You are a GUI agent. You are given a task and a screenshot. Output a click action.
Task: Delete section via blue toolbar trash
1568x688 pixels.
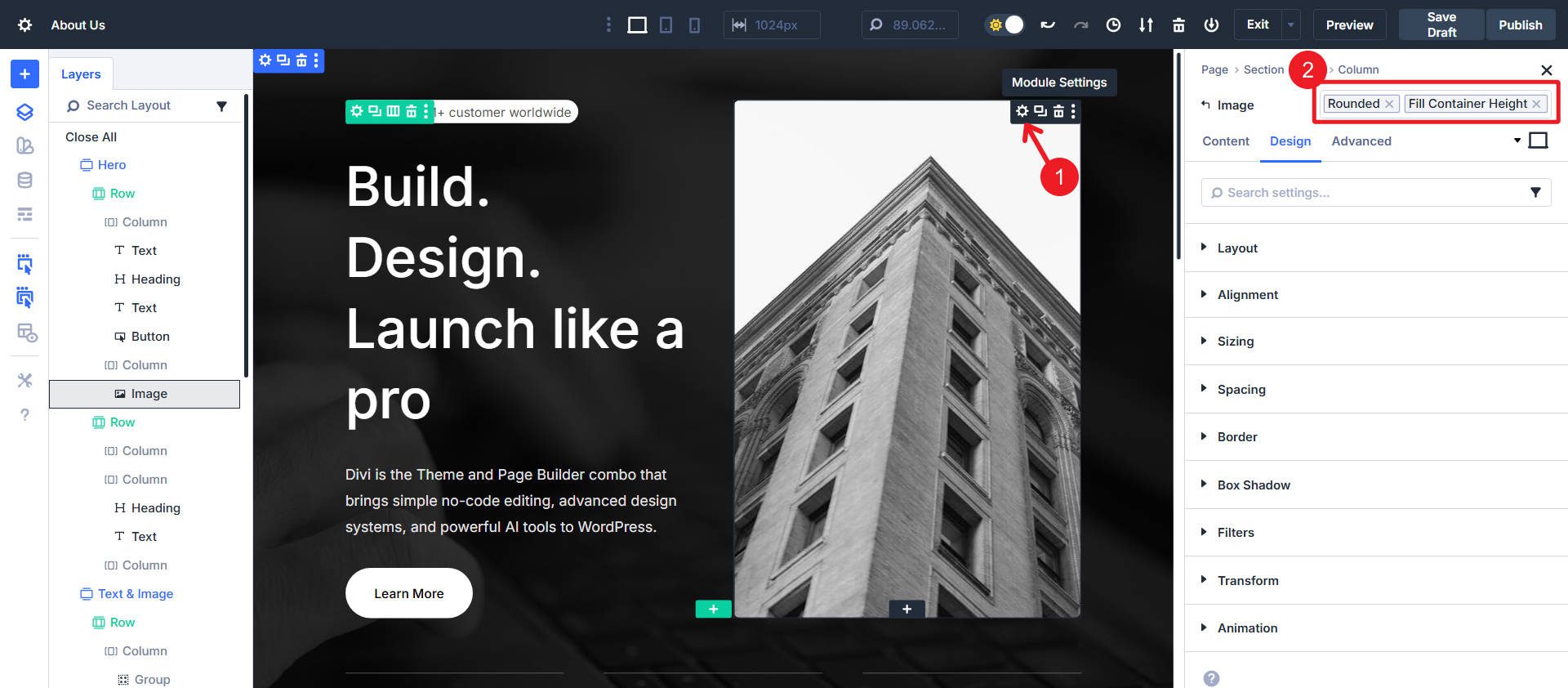point(301,60)
